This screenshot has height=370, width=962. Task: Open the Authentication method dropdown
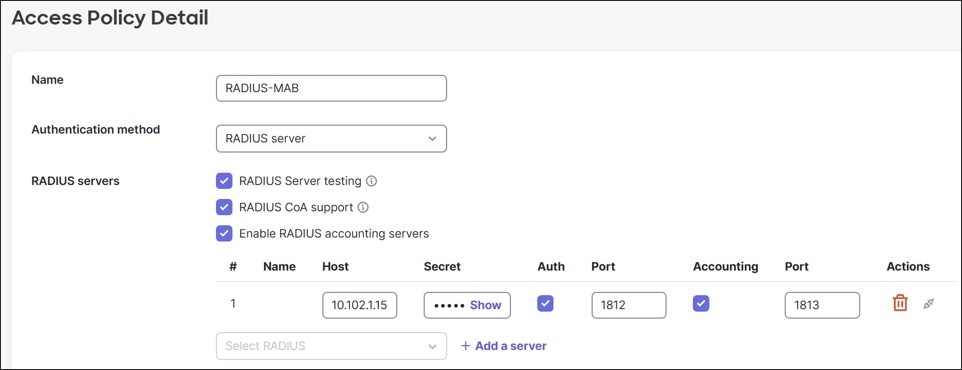(x=331, y=139)
